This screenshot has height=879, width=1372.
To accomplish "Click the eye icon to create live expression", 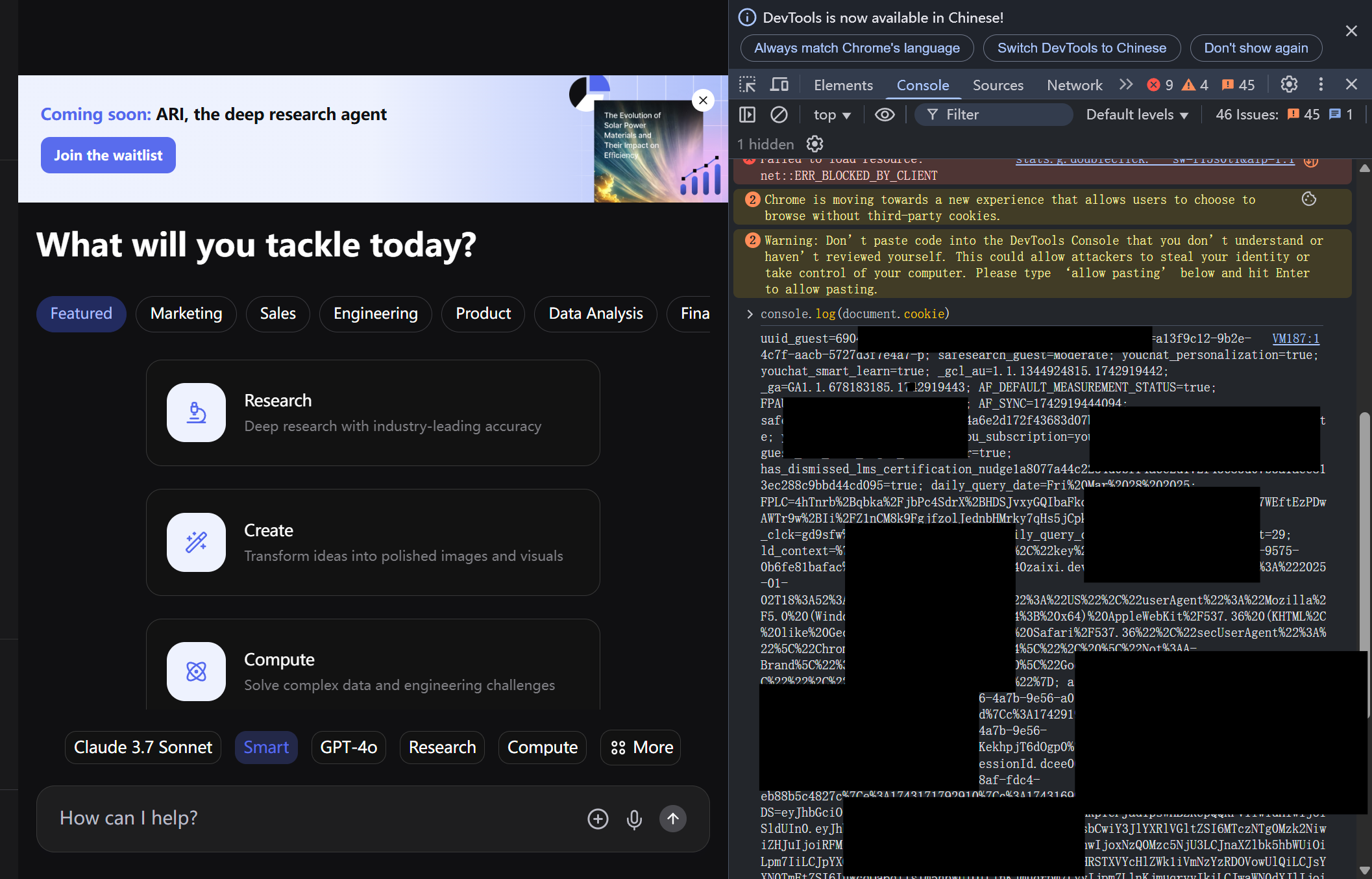I will point(885,114).
